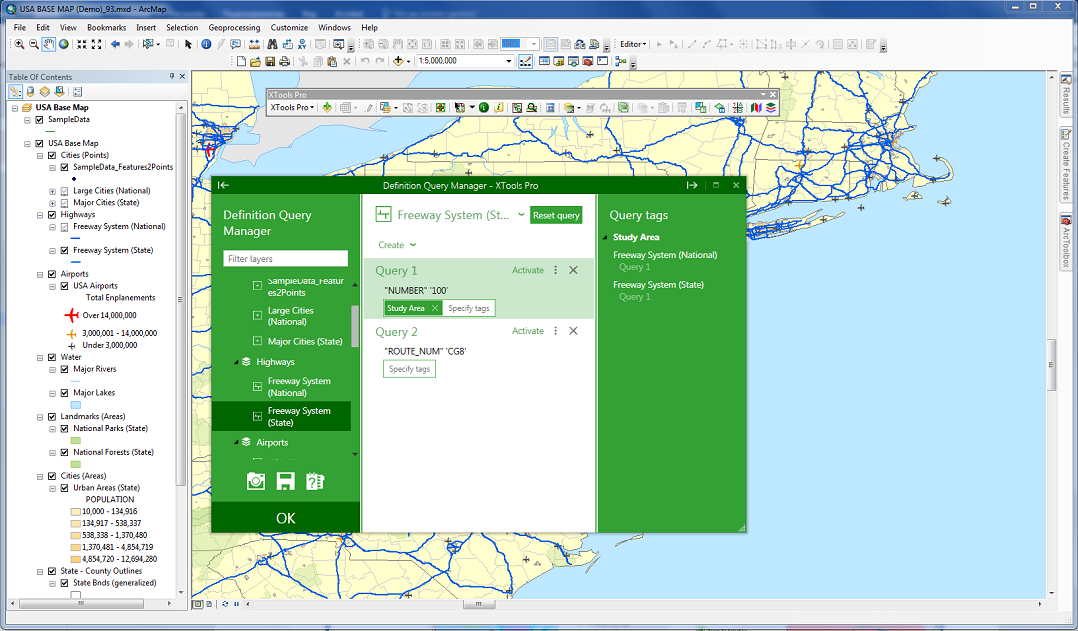This screenshot has height=631, width=1078.
Task: Toggle SampleData layer checkbox
Action: pos(39,120)
